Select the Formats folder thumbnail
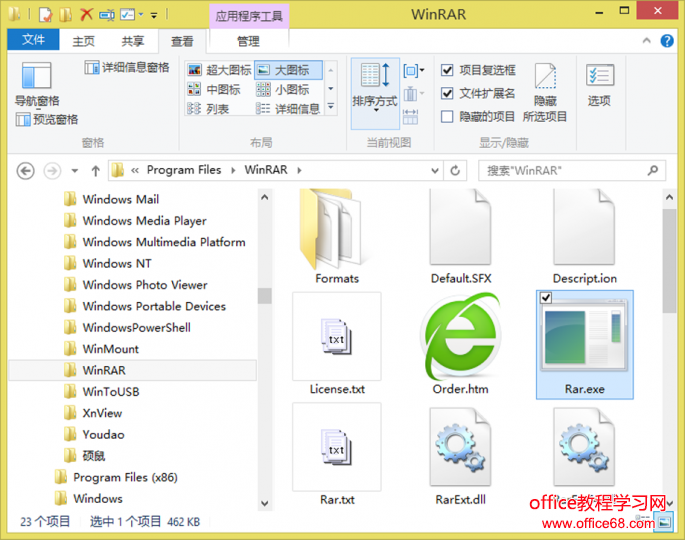 pos(337,237)
